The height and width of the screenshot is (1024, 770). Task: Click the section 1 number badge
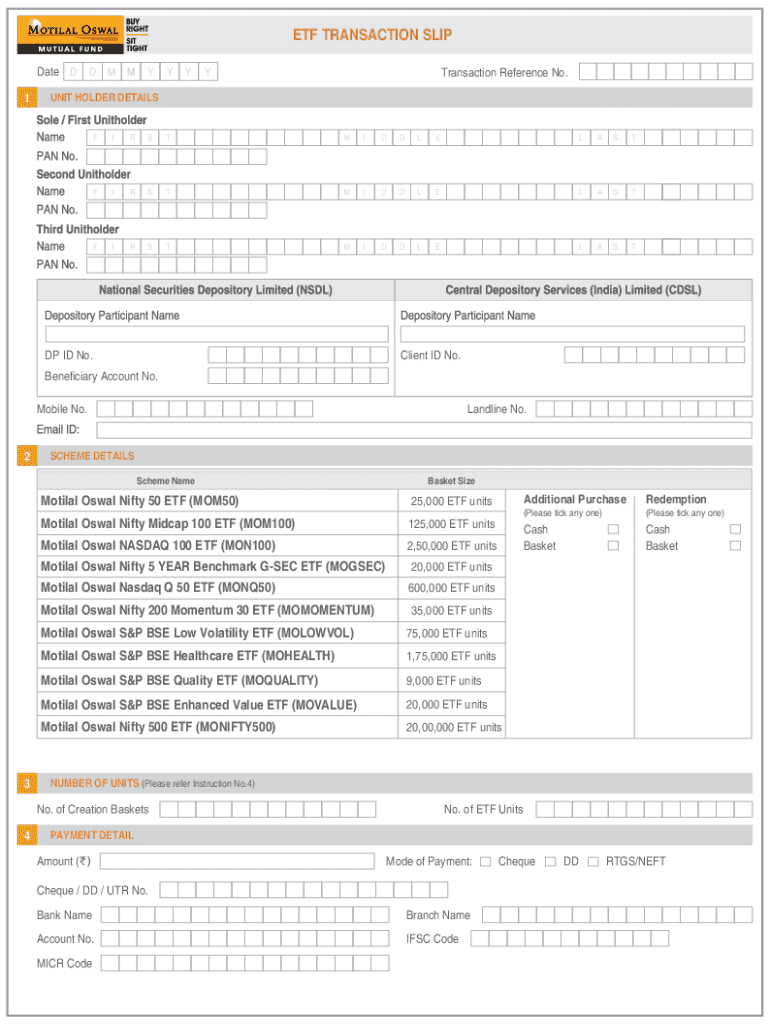pos(27,98)
